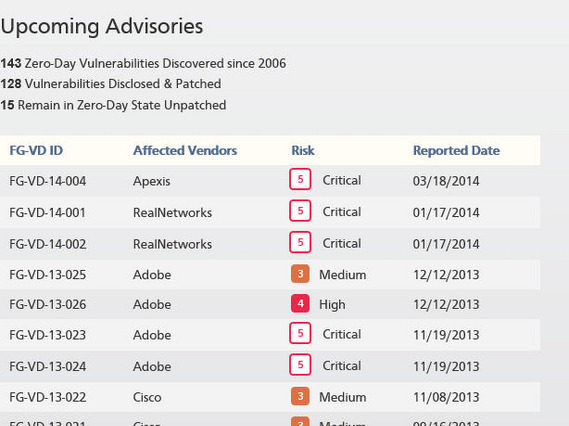Image resolution: width=569 pixels, height=426 pixels.
Task: Click Apexis vendor cell
Action: tap(151, 181)
